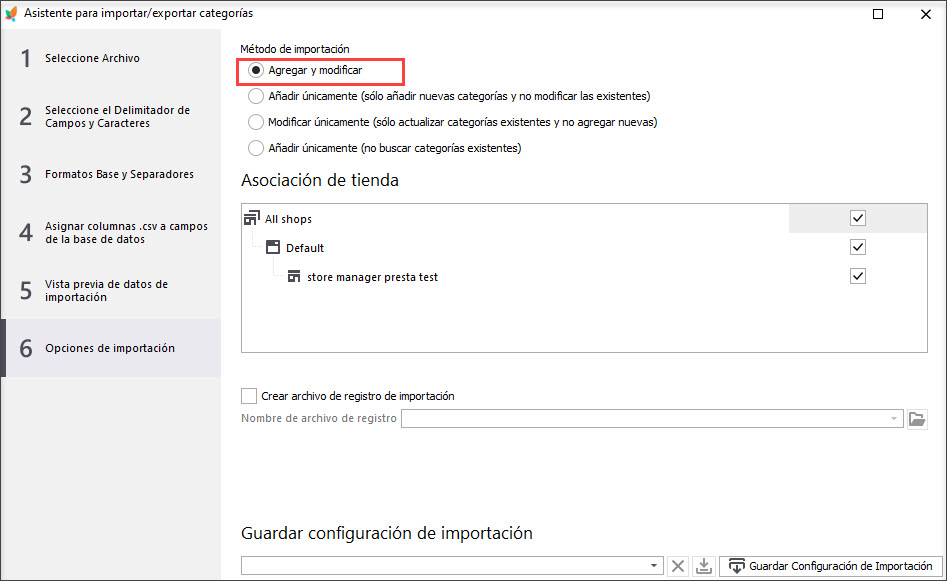
Task: Open the saved import configuration dropdown arrow
Action: [654, 566]
